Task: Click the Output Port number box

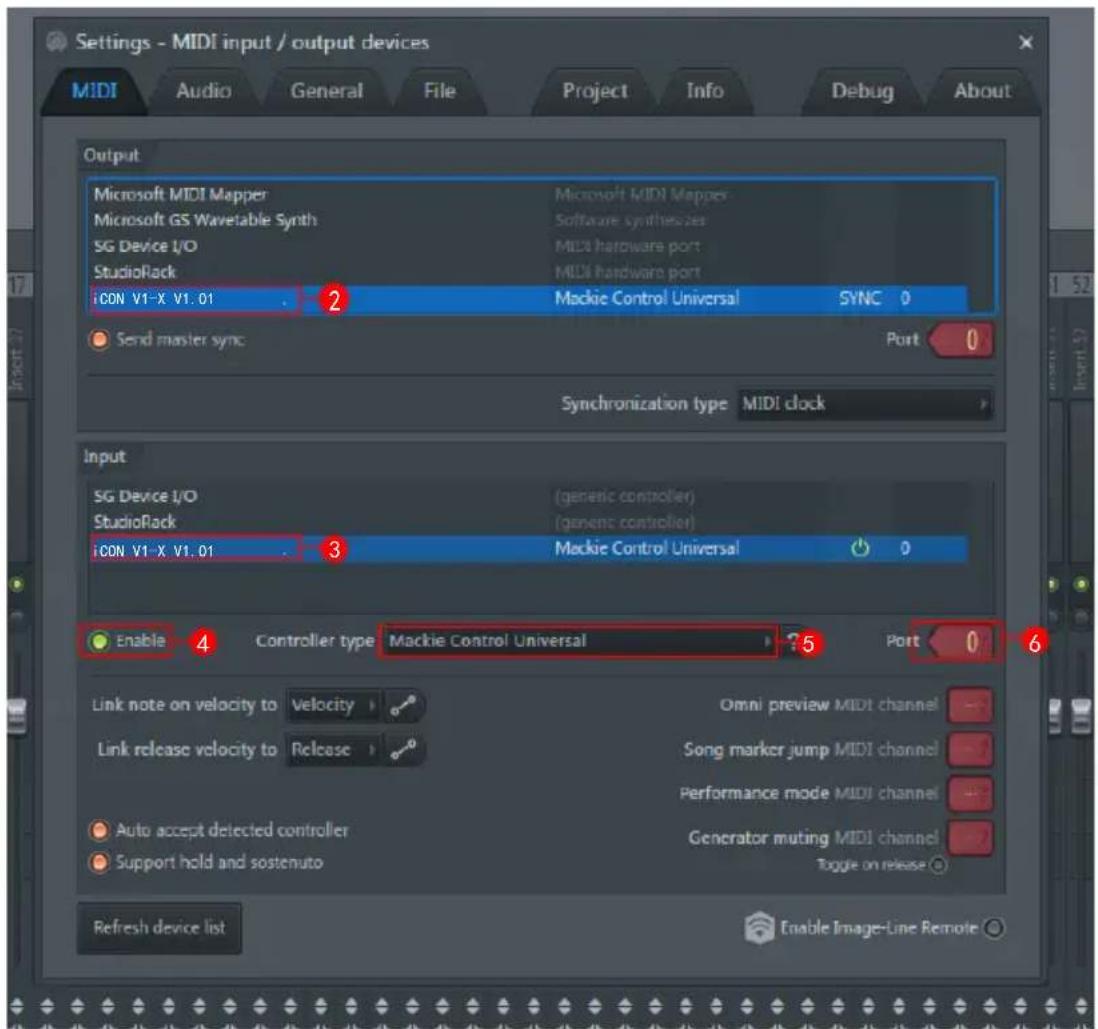Action: click(x=961, y=340)
